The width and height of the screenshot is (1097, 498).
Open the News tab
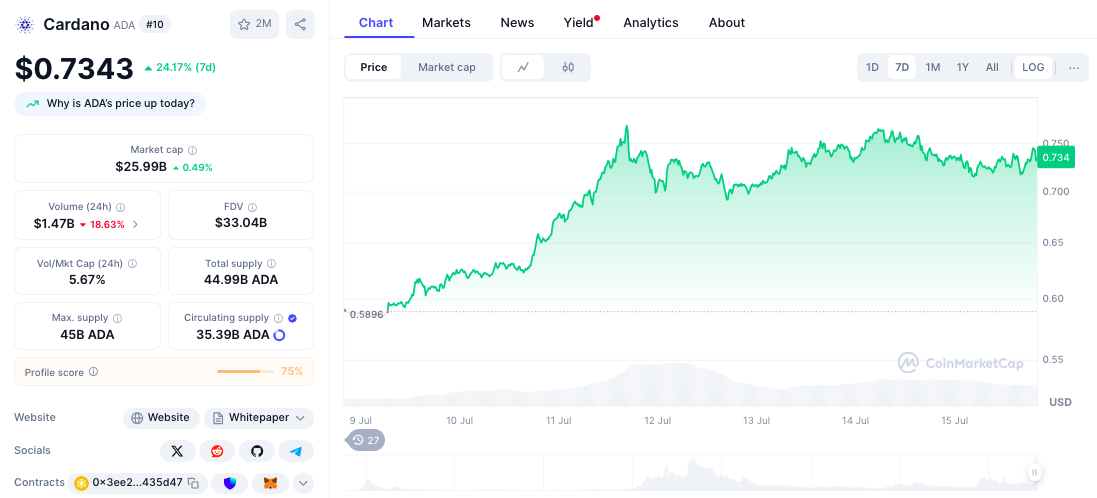[x=517, y=22]
